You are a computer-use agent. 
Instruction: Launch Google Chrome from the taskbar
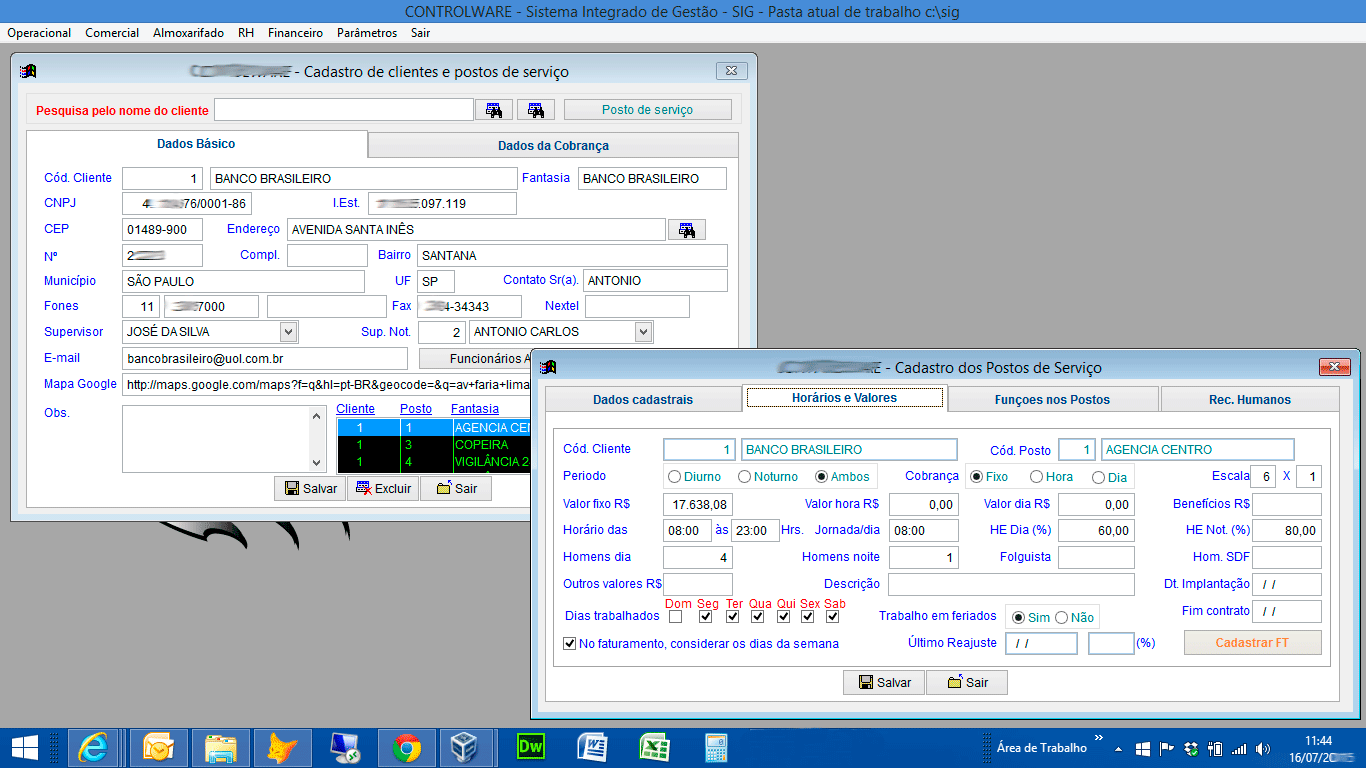point(406,747)
